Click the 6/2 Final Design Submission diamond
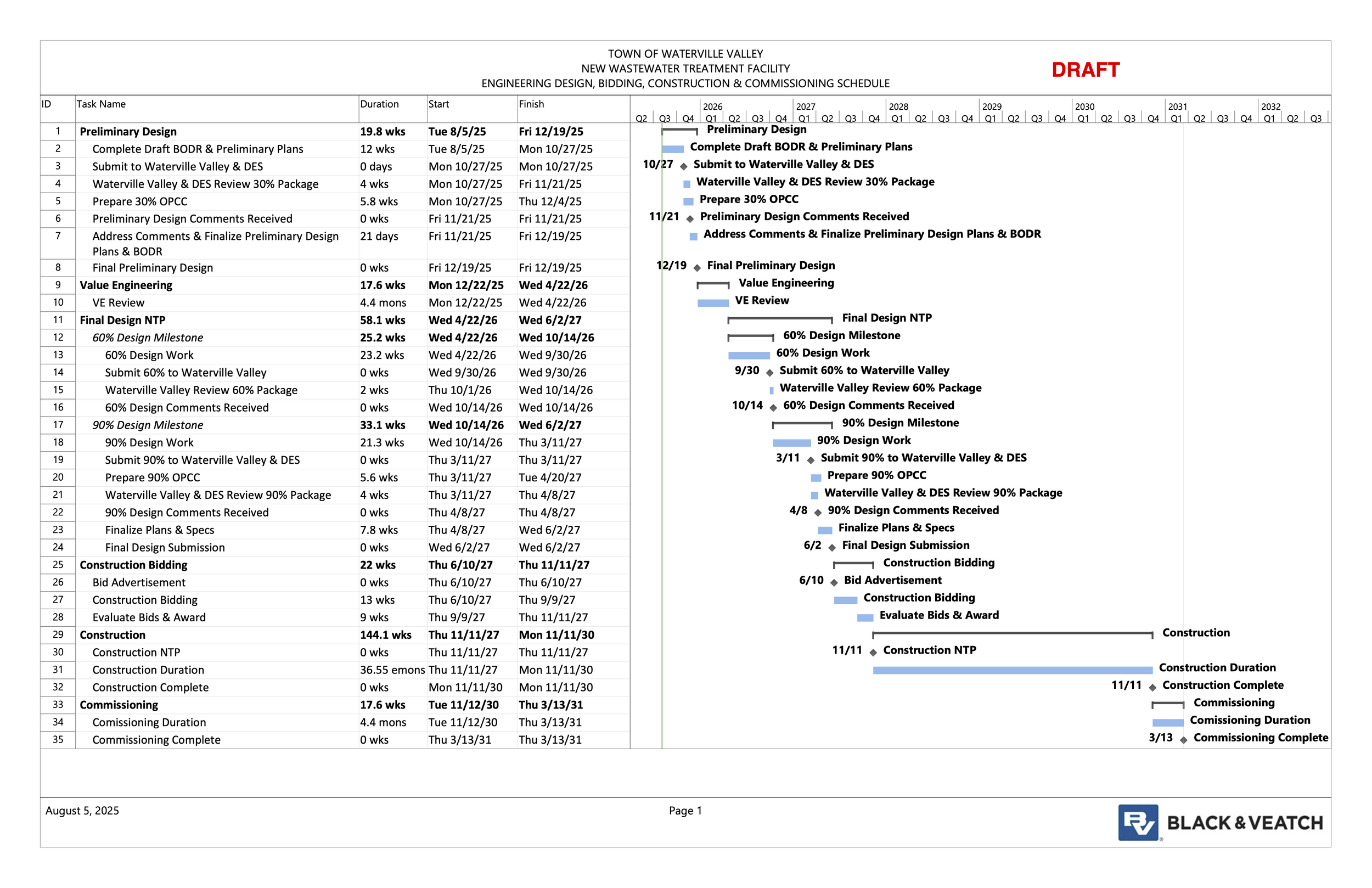The height and width of the screenshot is (888, 1372). 832,548
